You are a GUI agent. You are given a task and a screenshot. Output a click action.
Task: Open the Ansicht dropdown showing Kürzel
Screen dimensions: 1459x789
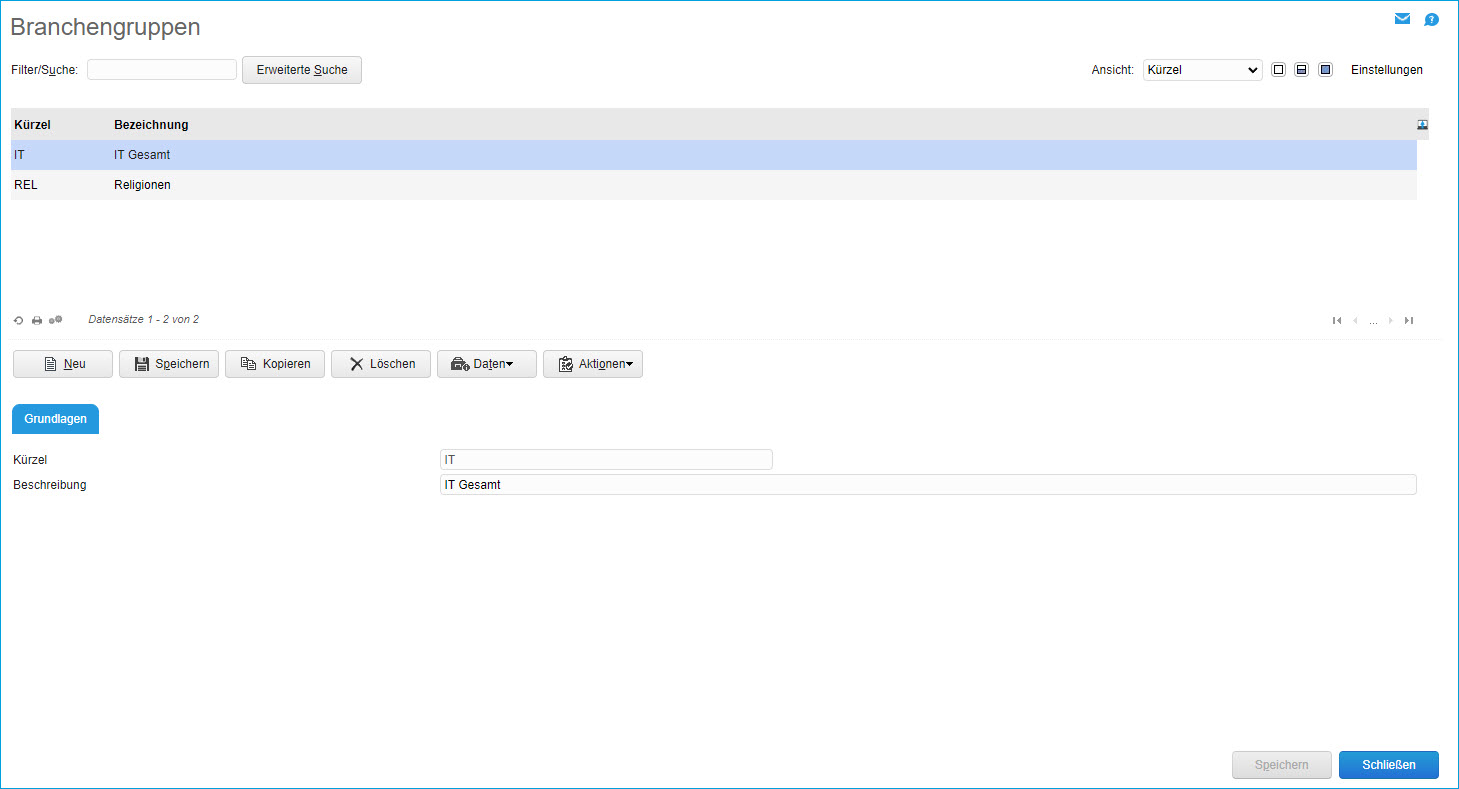(x=1202, y=70)
